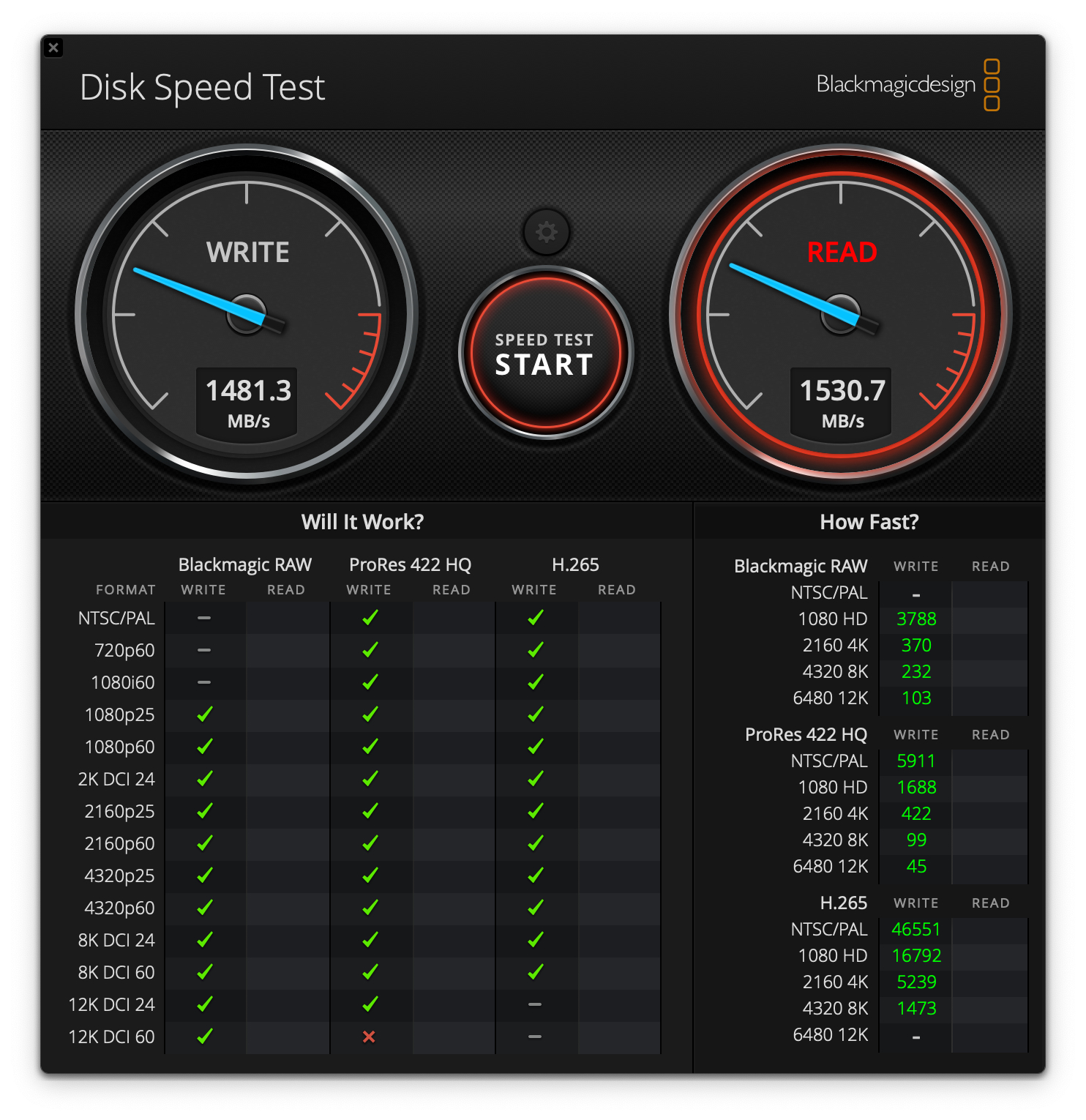Close the Disk Speed Test window
This screenshot has height=1120, width=1086.
click(53, 48)
